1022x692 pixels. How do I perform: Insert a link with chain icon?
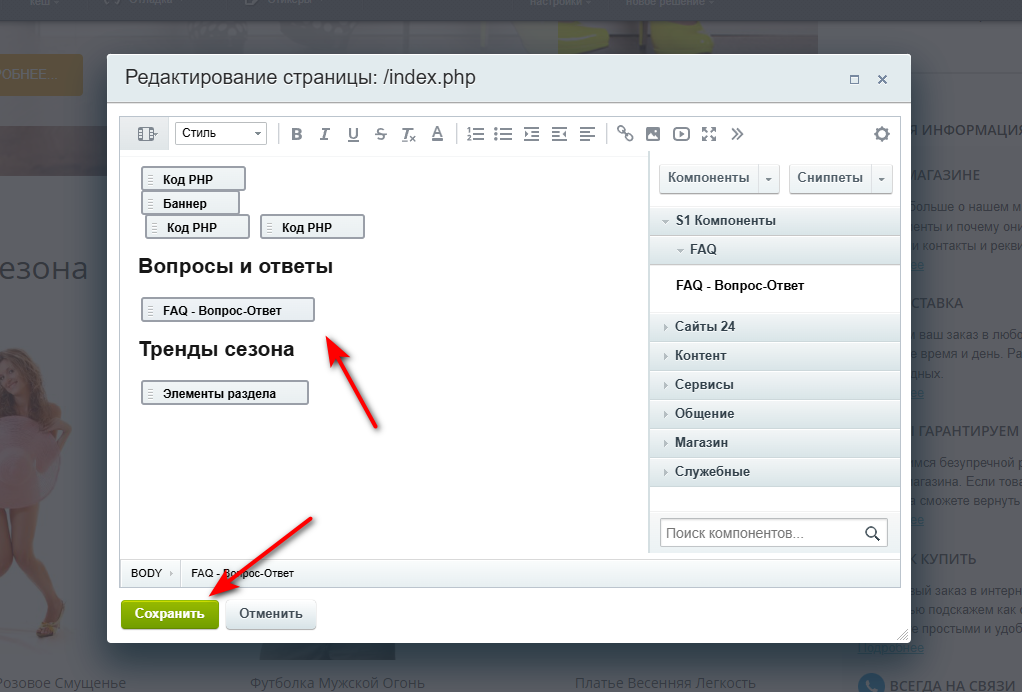coord(625,134)
